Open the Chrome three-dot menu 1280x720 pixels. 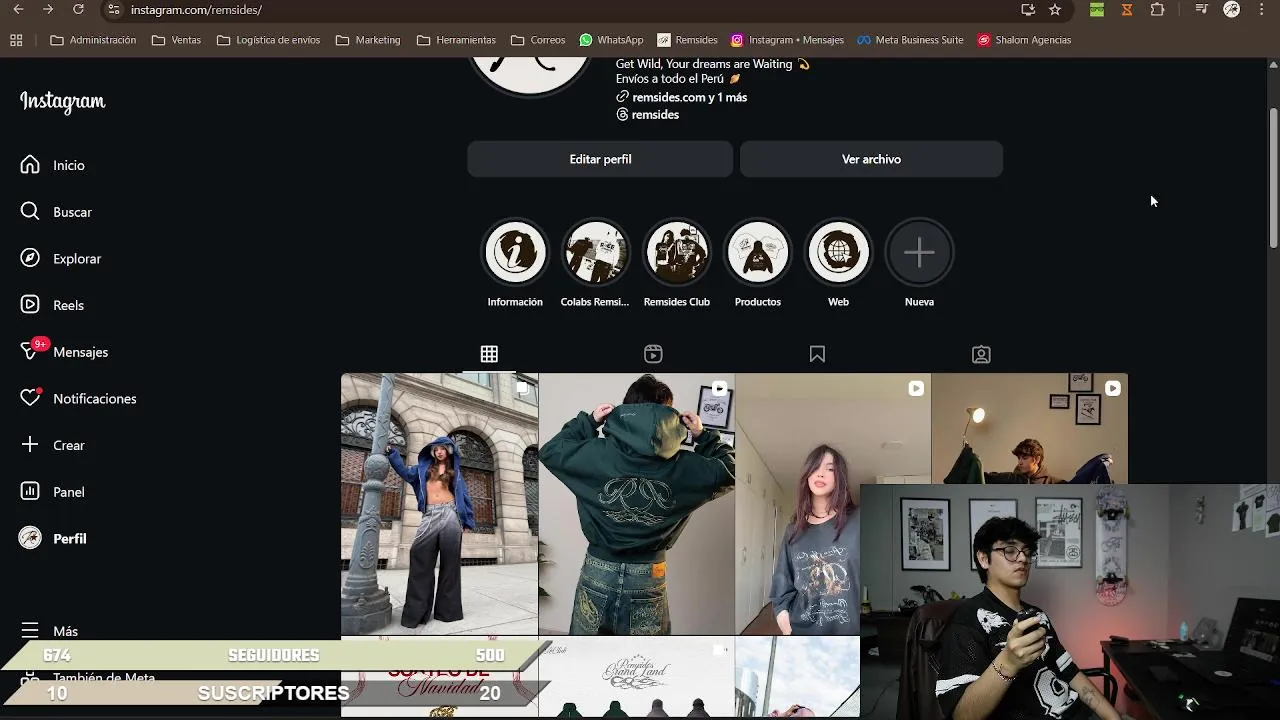(x=1262, y=9)
